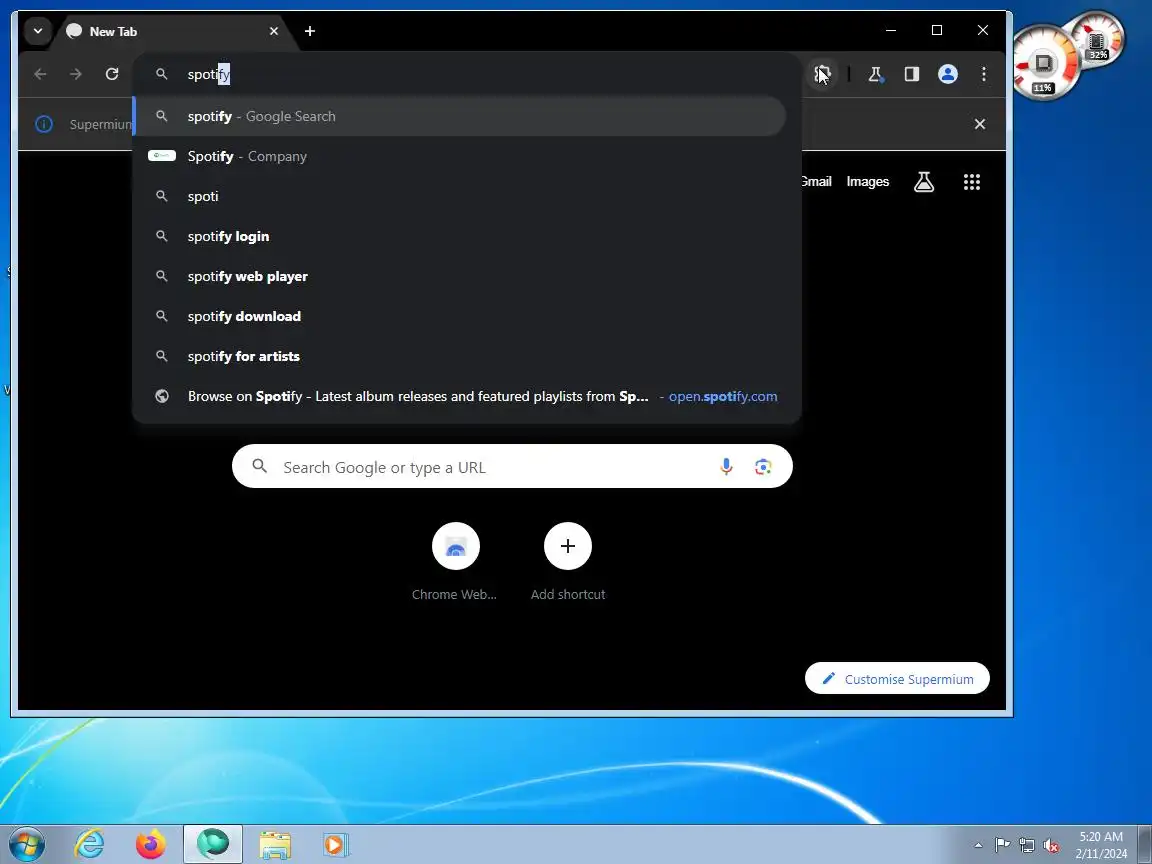Show hidden system tray icons
This screenshot has width=1152, height=864.
pyautogui.click(x=978, y=846)
